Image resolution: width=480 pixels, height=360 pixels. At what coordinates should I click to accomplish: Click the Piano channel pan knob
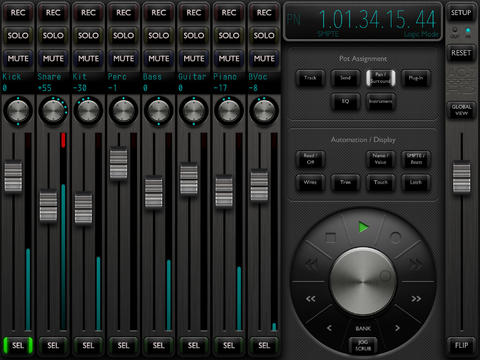coord(229,110)
